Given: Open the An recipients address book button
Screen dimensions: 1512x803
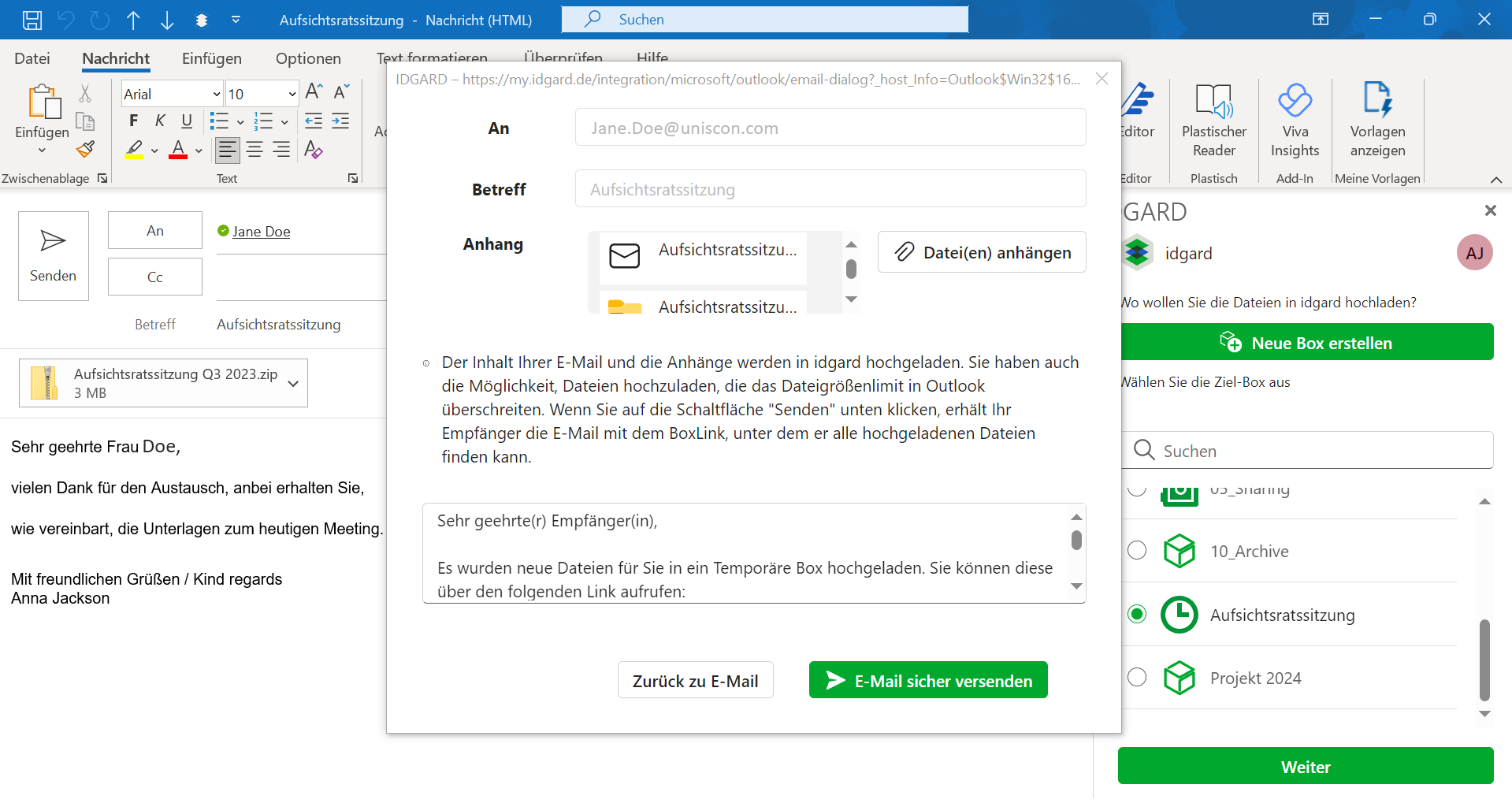Looking at the screenshot, I should pos(155,230).
